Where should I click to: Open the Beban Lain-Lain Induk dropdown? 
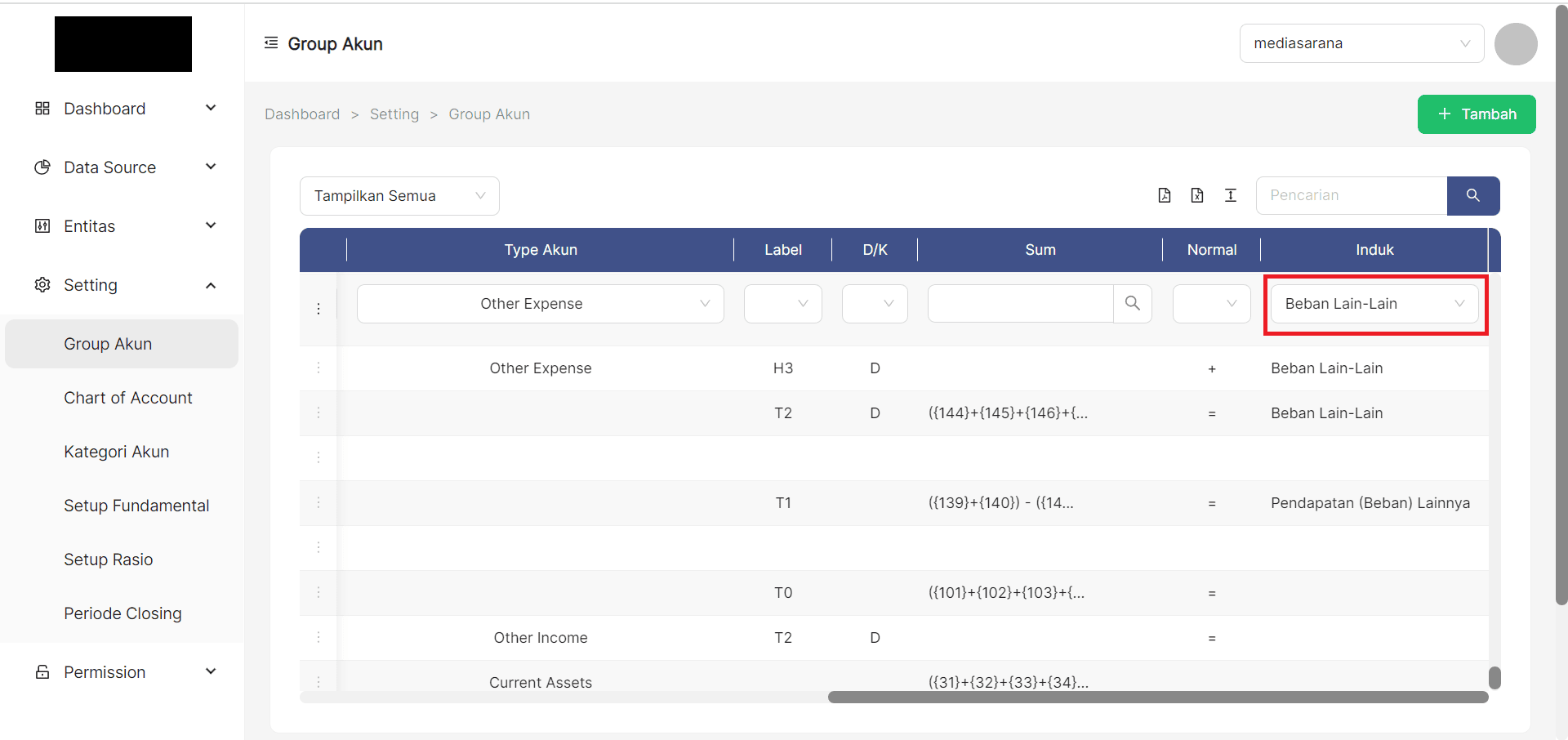click(1374, 304)
